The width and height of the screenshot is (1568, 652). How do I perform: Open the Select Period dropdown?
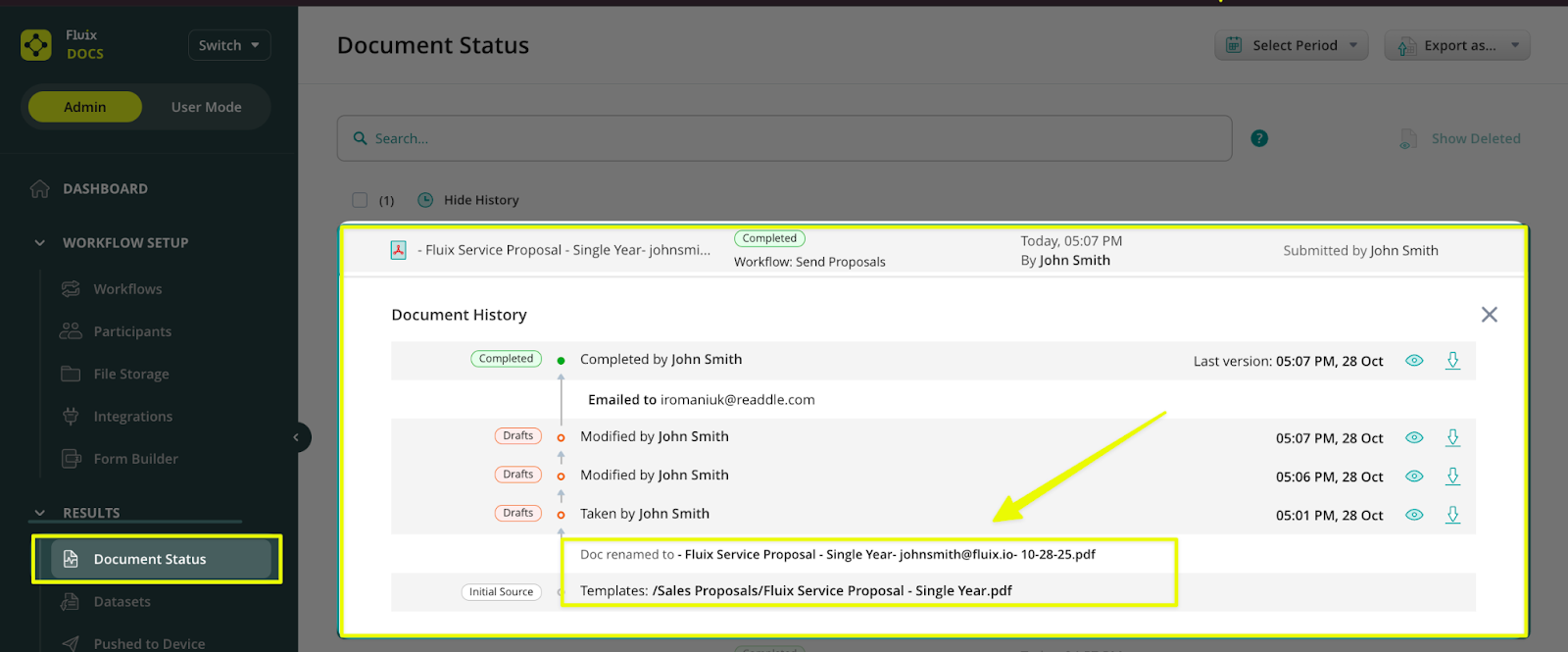tap(1291, 45)
